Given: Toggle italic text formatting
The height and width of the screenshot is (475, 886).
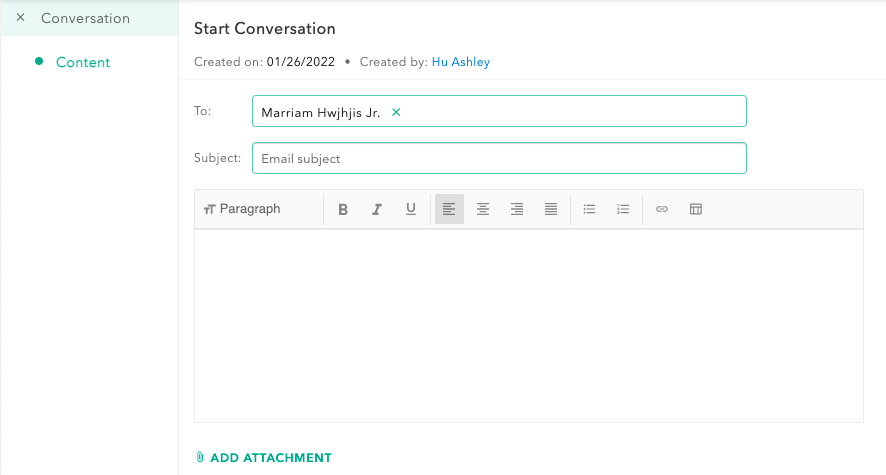Looking at the screenshot, I should [377, 209].
